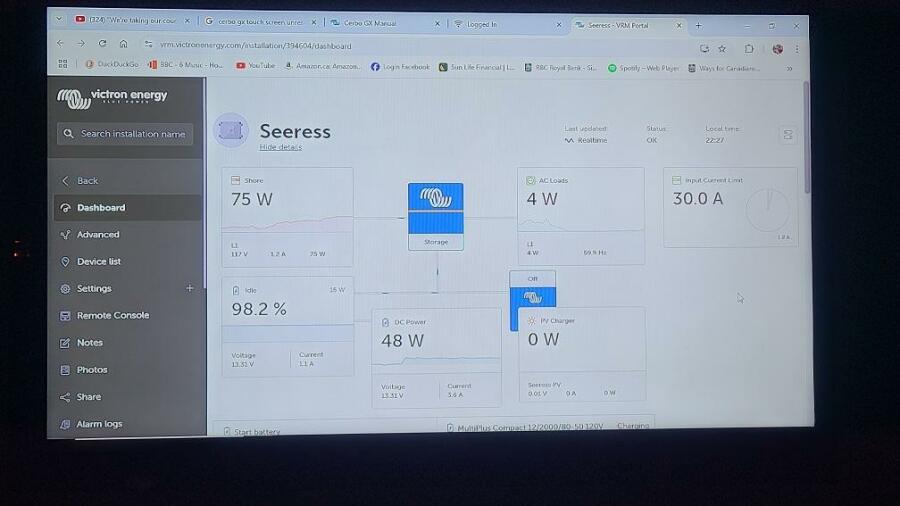
Task: Expand the hidden bookmarks overflow chevron
Action: (x=789, y=68)
